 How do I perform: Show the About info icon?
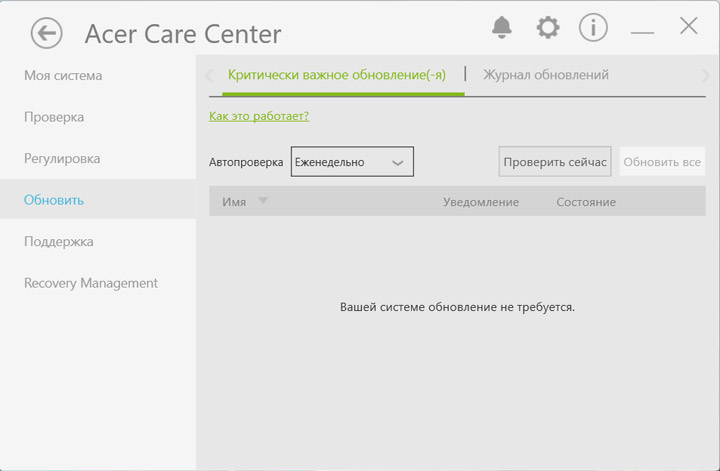tap(593, 28)
